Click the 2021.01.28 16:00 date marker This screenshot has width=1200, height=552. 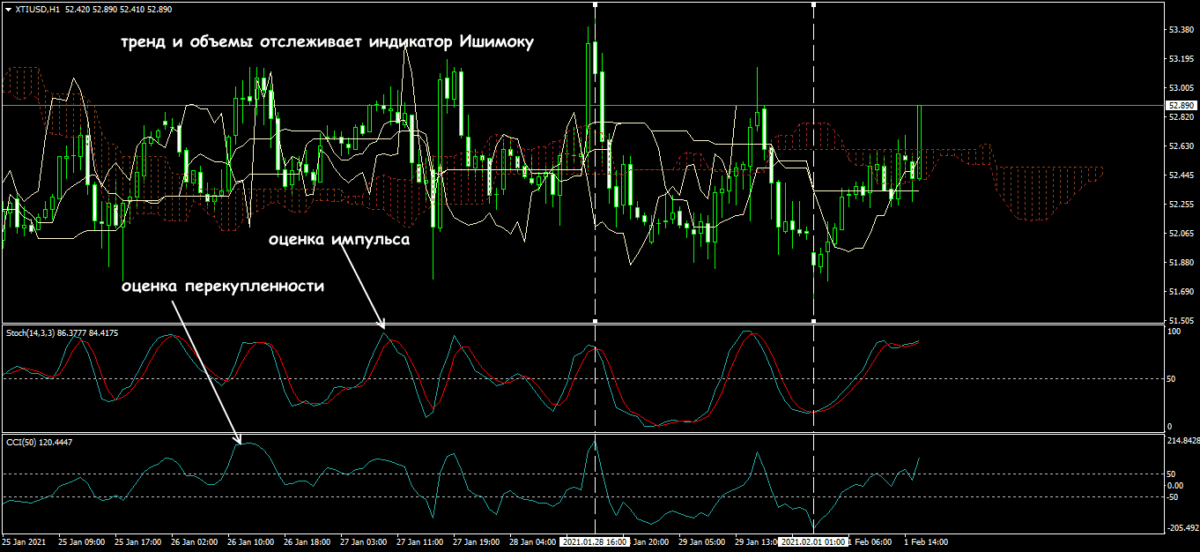point(595,543)
